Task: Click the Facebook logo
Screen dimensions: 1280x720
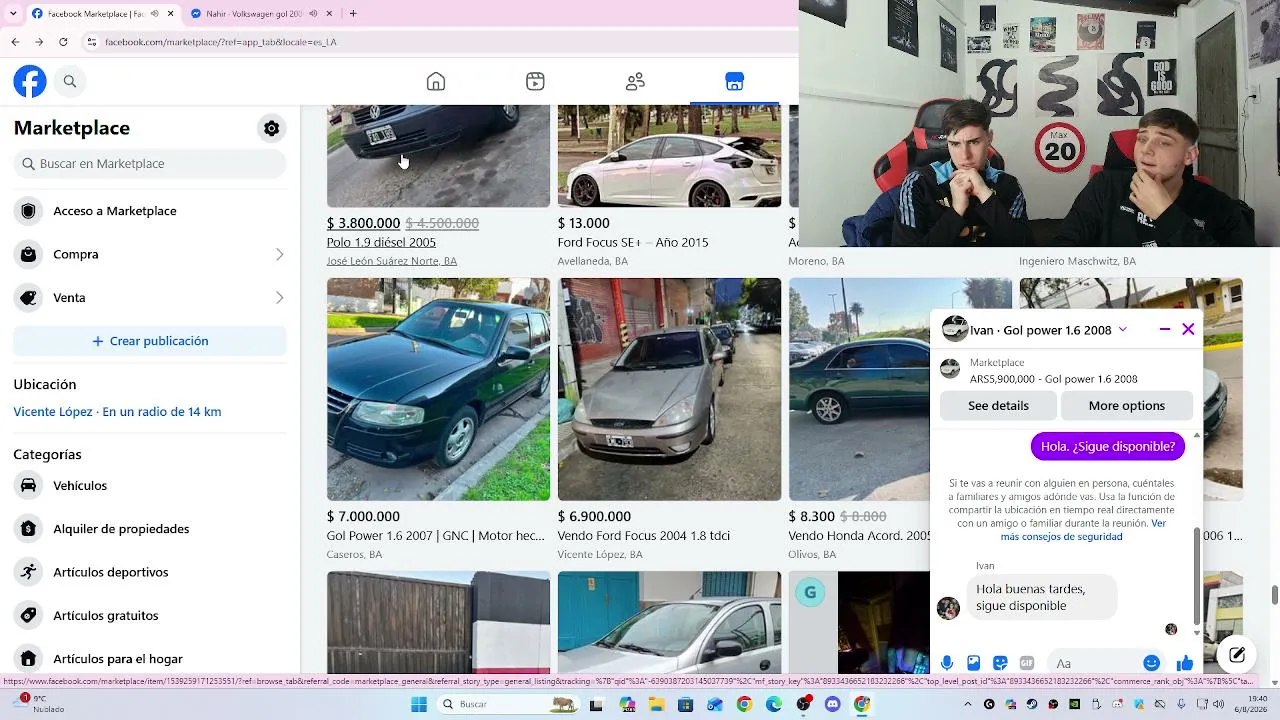Action: tap(30, 81)
